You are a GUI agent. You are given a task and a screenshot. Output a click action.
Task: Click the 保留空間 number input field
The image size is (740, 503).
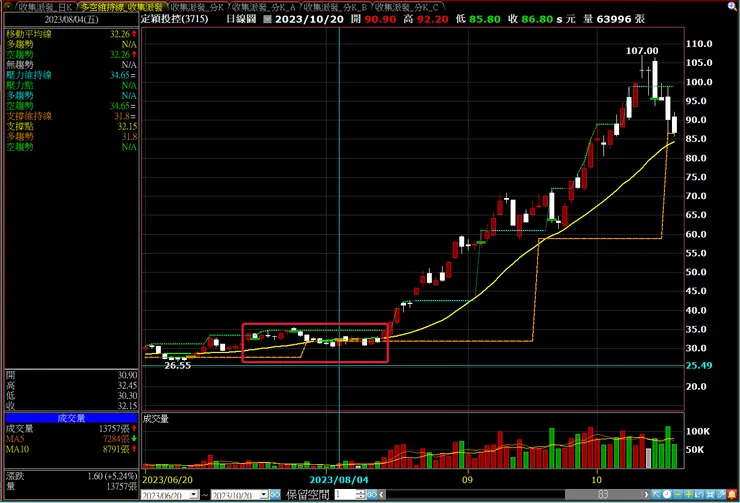point(345,495)
